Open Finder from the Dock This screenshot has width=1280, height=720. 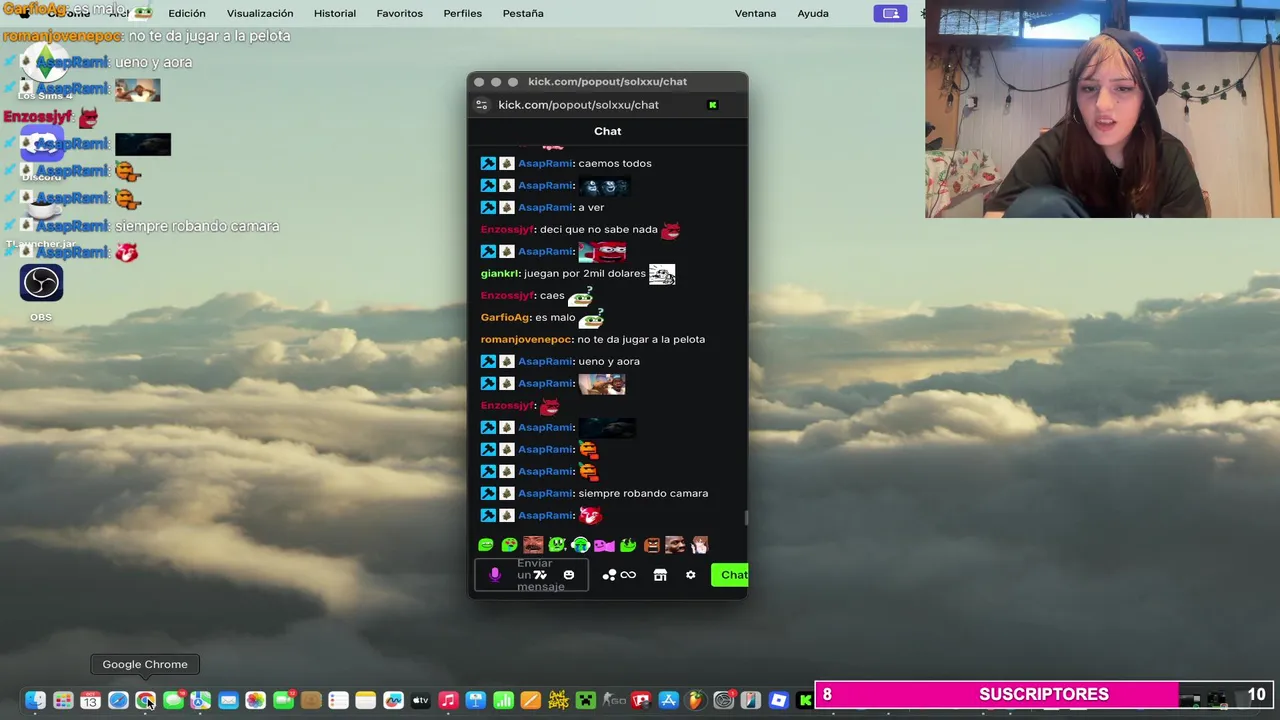pos(35,701)
